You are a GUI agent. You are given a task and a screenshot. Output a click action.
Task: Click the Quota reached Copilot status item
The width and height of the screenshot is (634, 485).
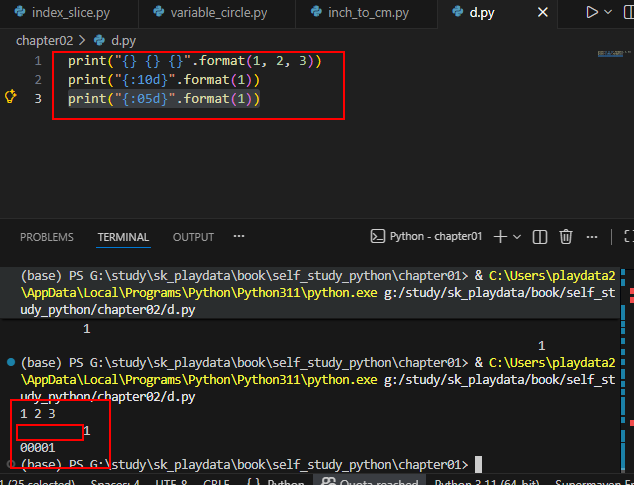(370, 482)
